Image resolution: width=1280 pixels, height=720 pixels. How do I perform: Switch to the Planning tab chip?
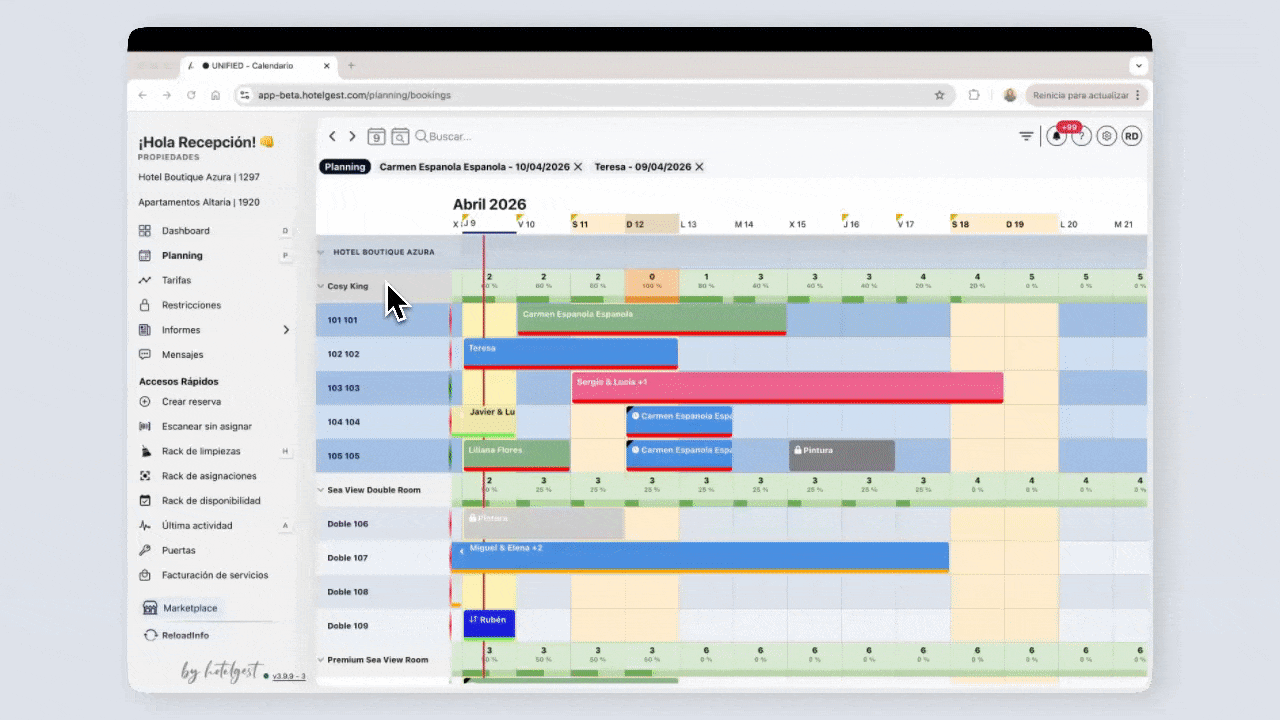(345, 167)
